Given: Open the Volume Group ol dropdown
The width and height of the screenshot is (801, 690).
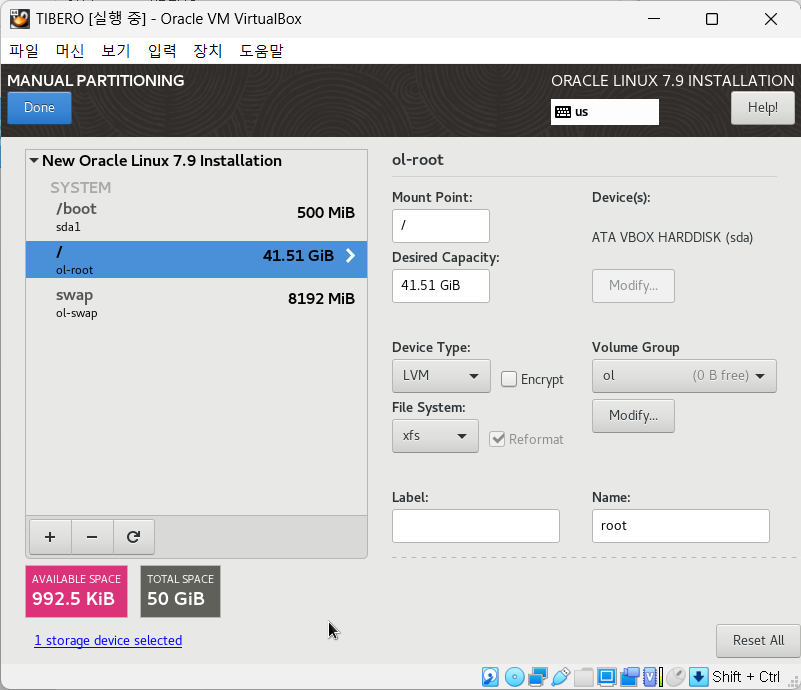Looking at the screenshot, I should point(684,376).
